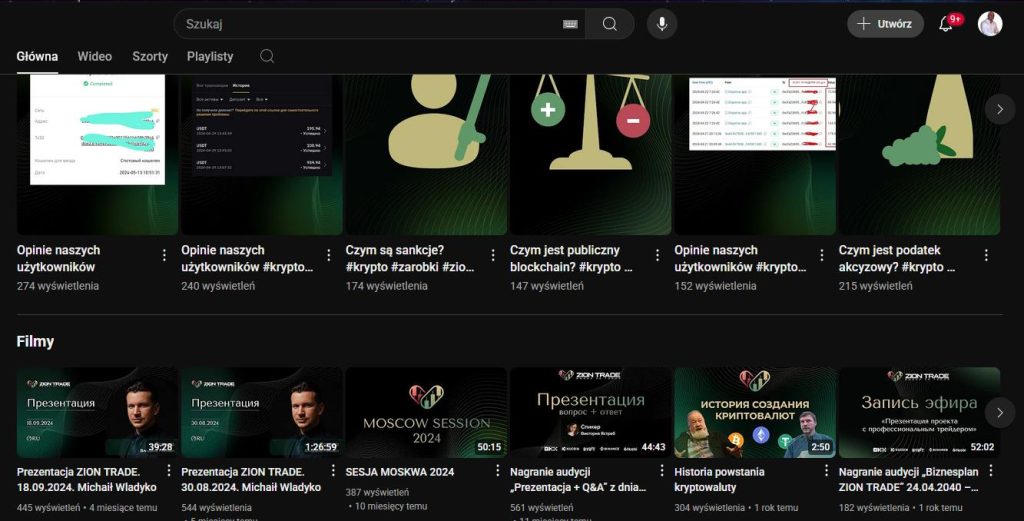This screenshot has width=1024, height=521.
Task: Open Prezentacja ZION TRADE 18.09.2024 title
Action: point(87,479)
